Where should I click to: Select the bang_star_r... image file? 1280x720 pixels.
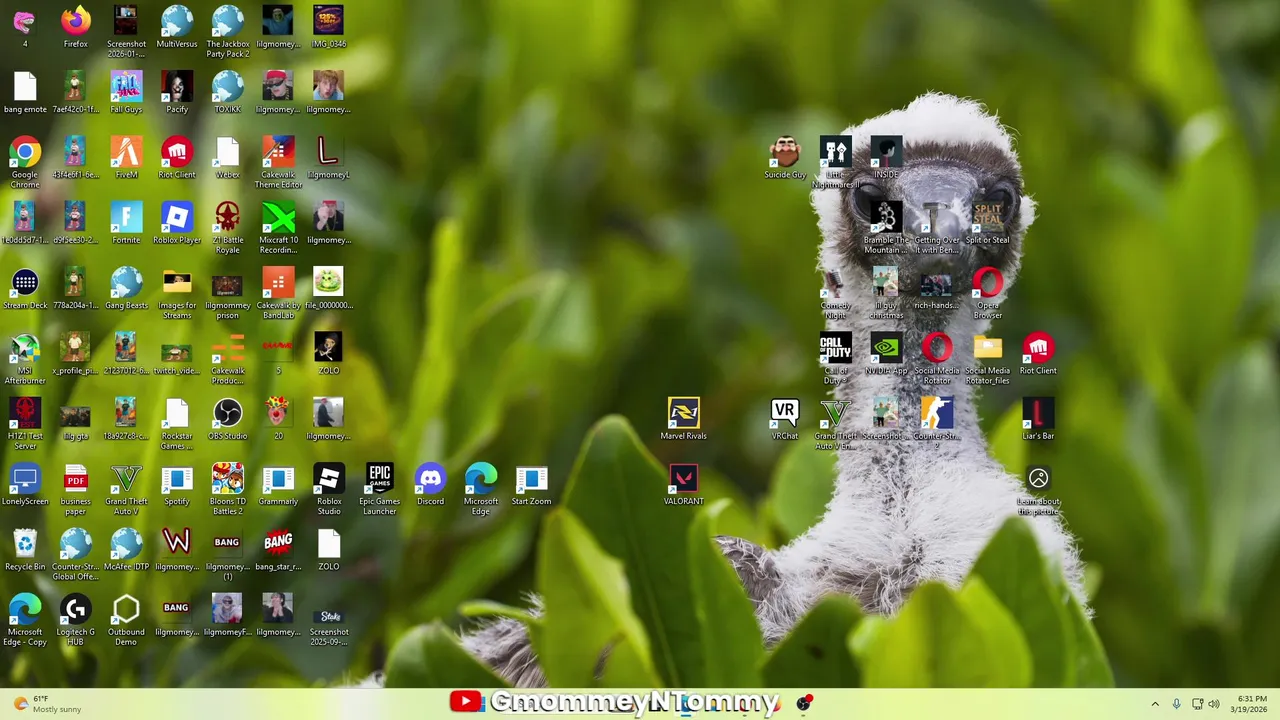point(278,549)
